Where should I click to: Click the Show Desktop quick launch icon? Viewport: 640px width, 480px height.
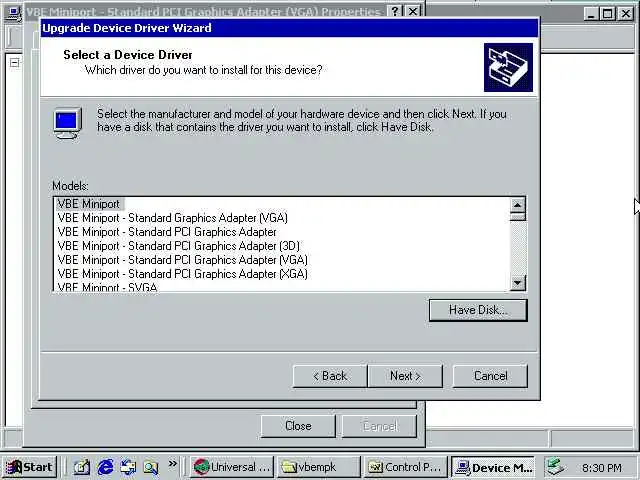(82, 467)
